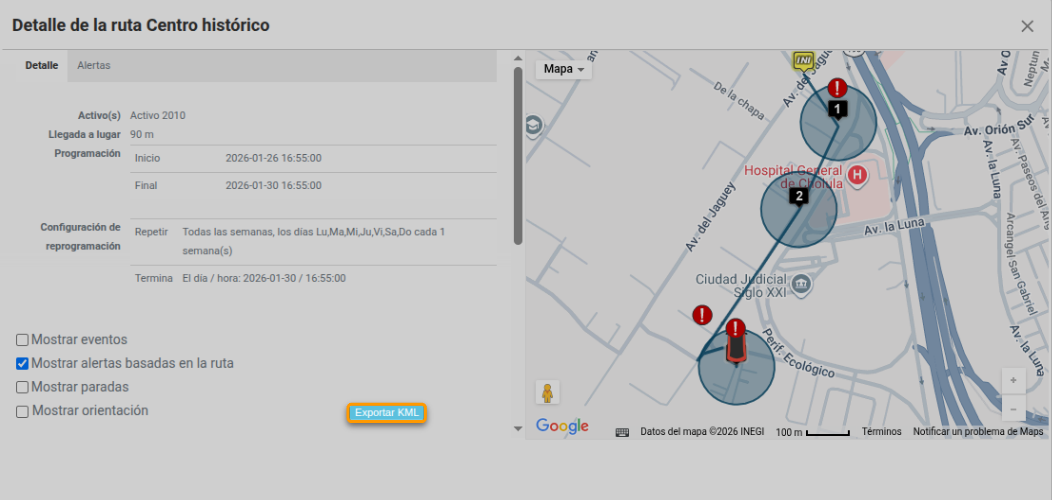Click the yellow INI start marker
Image resolution: width=1052 pixels, height=500 pixels.
[x=803, y=61]
